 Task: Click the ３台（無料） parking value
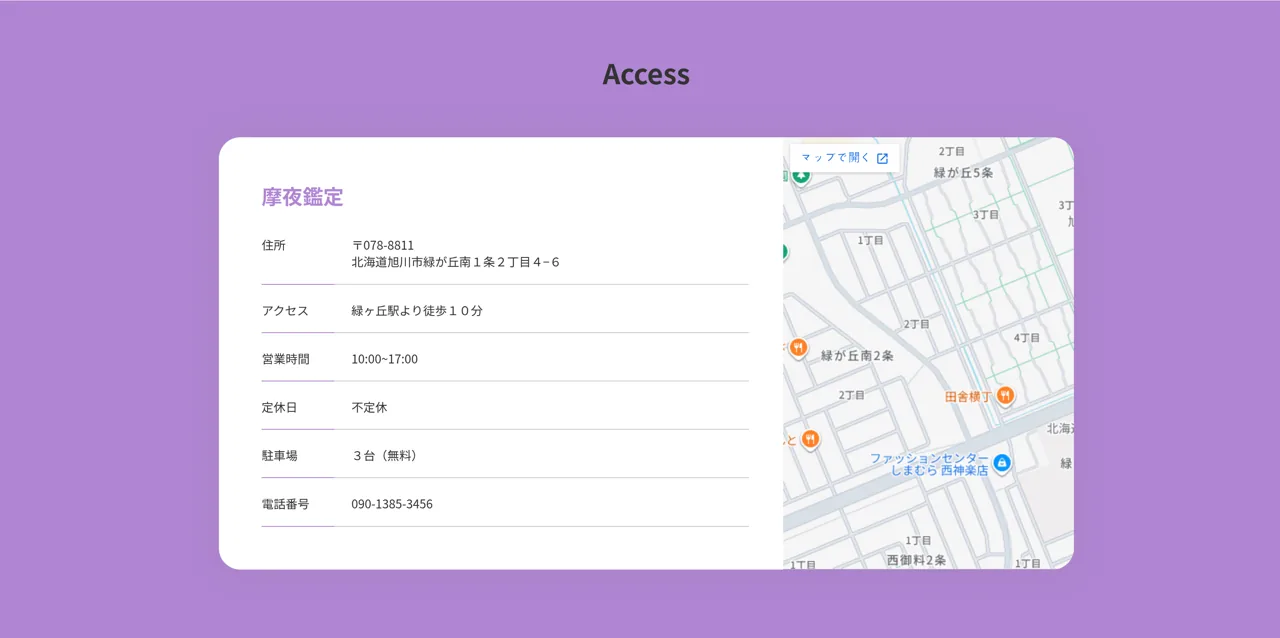385,456
